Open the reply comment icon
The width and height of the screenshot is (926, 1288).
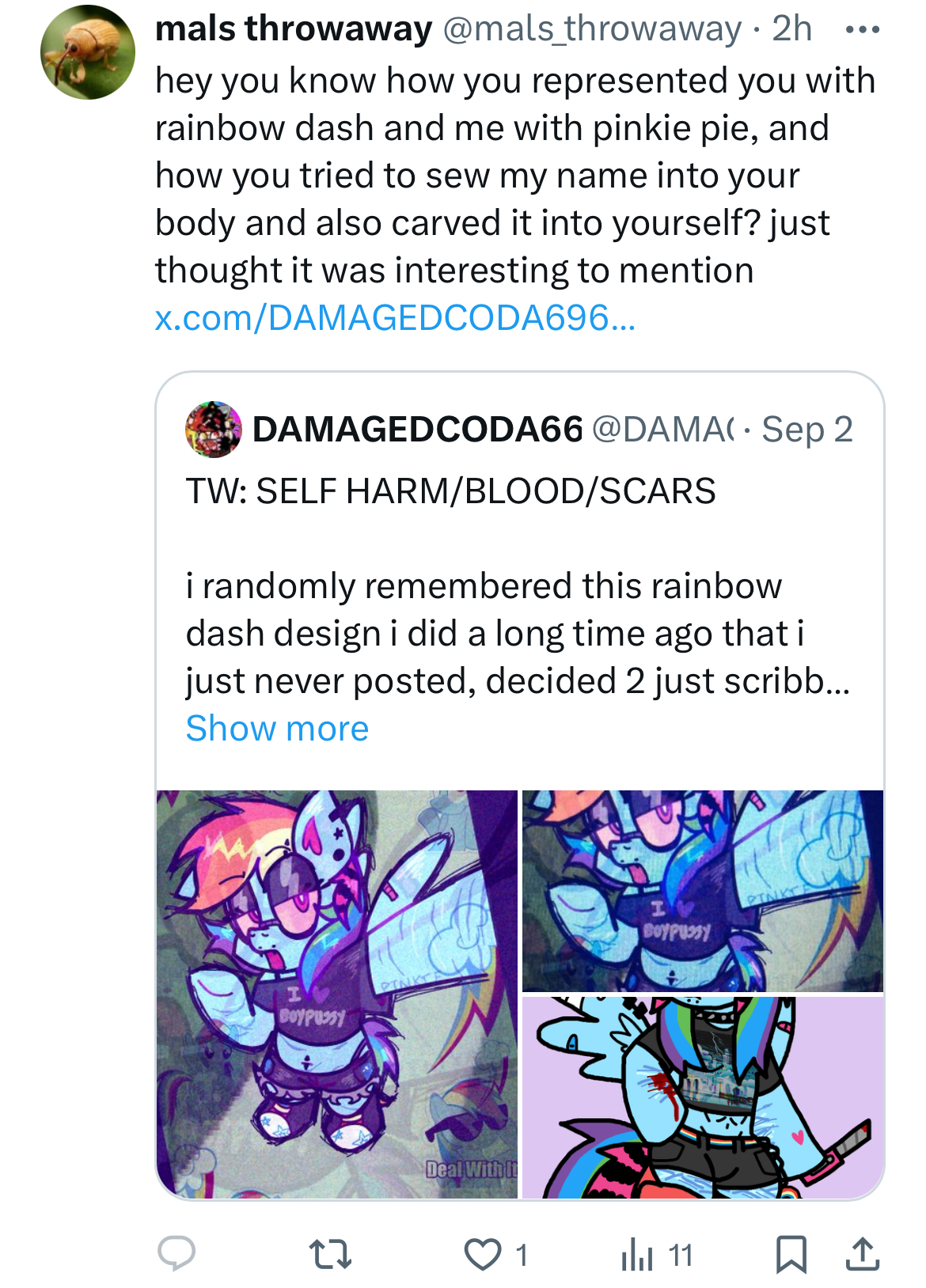pos(176,1254)
